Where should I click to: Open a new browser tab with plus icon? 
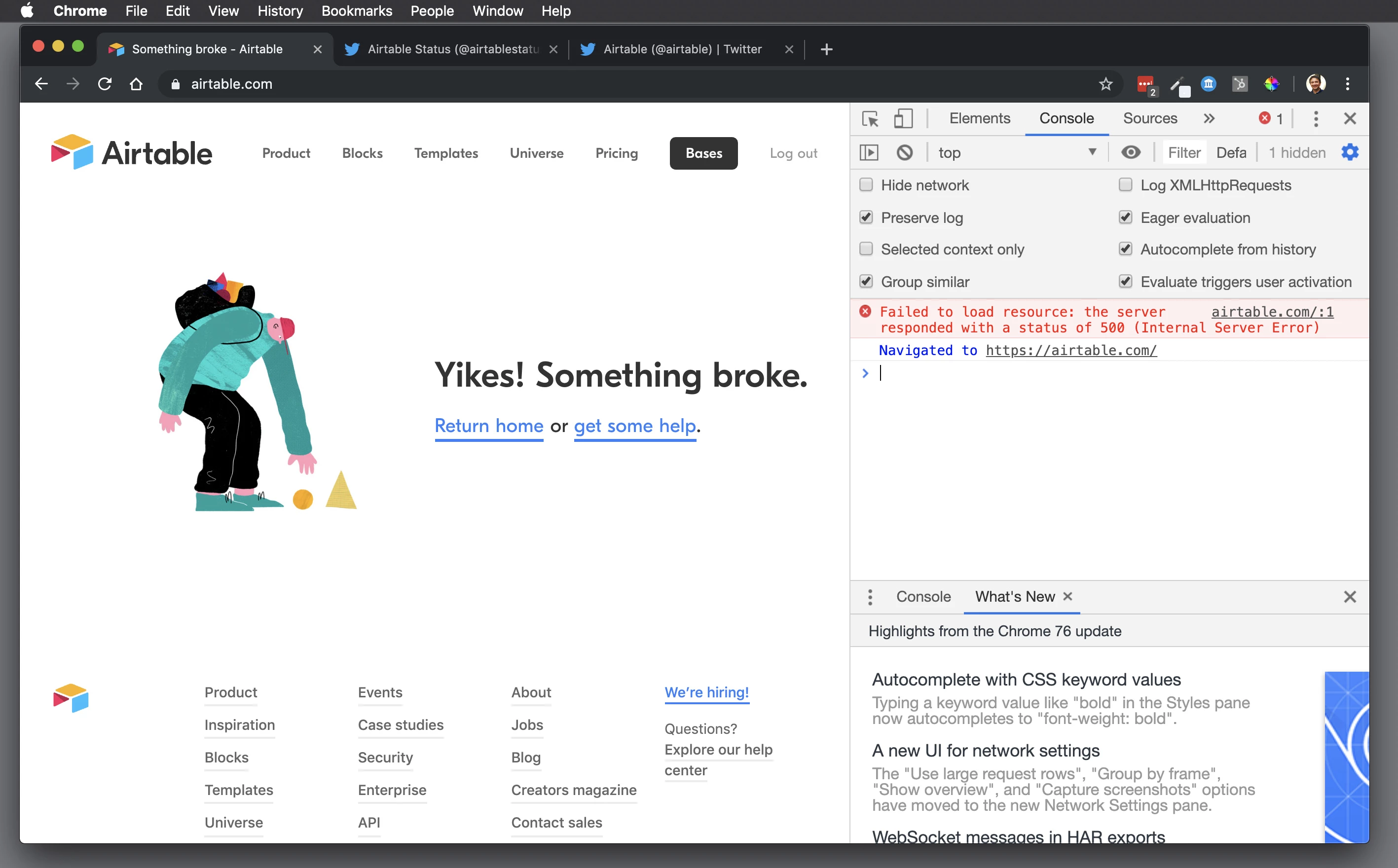[826, 49]
